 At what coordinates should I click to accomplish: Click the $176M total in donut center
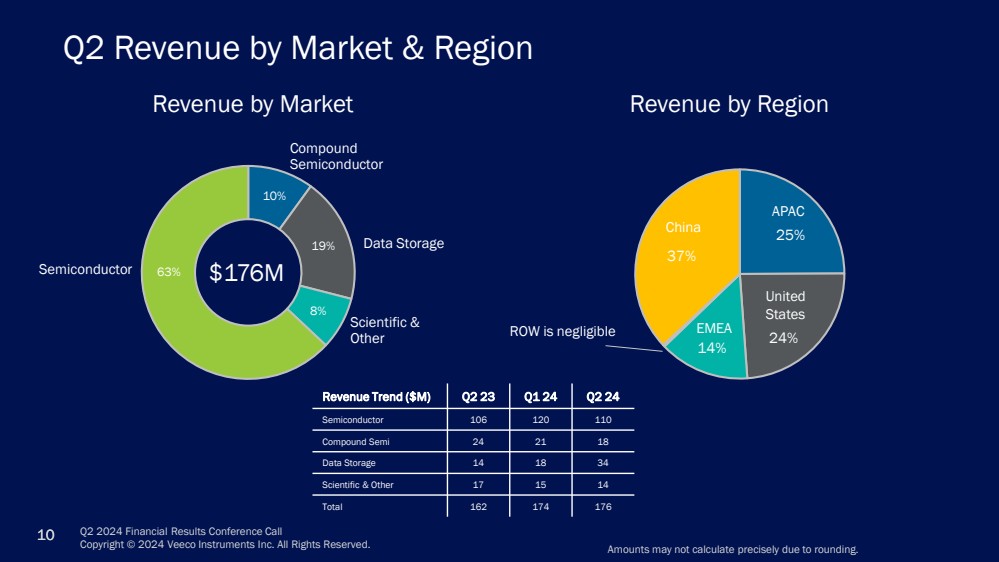pyautogui.click(x=246, y=272)
